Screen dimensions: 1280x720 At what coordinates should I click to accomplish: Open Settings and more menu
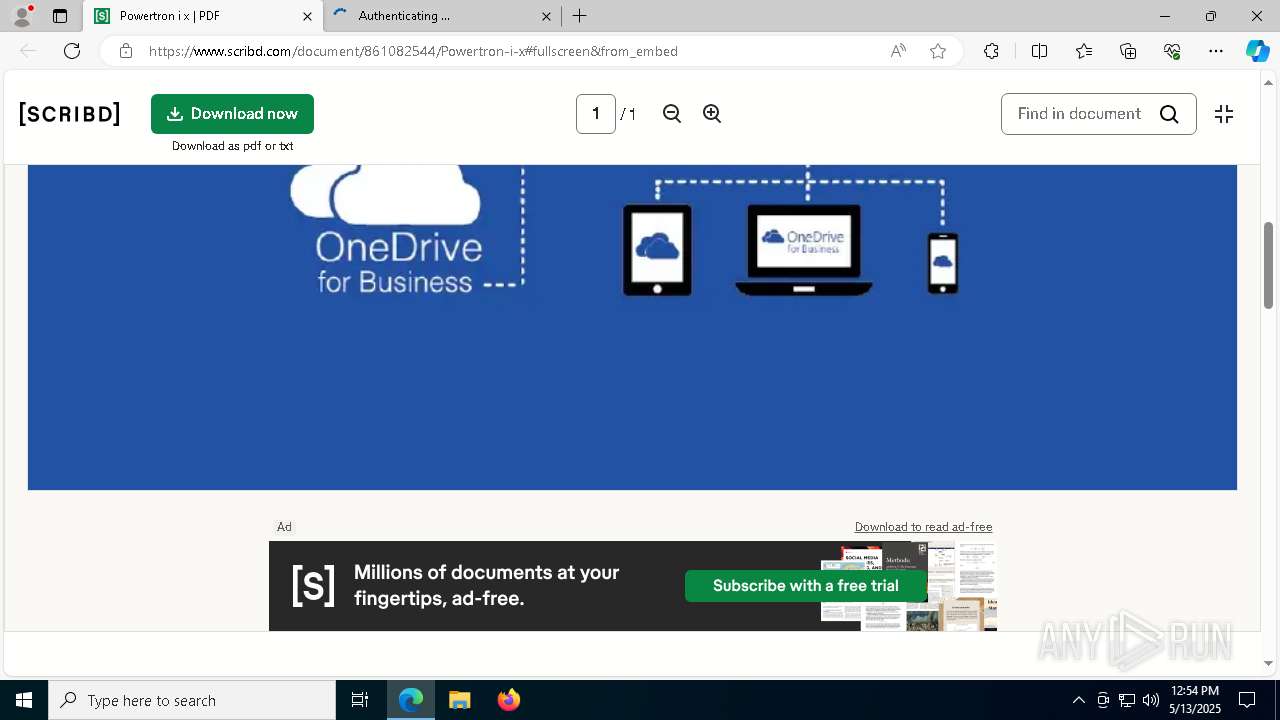click(1216, 51)
